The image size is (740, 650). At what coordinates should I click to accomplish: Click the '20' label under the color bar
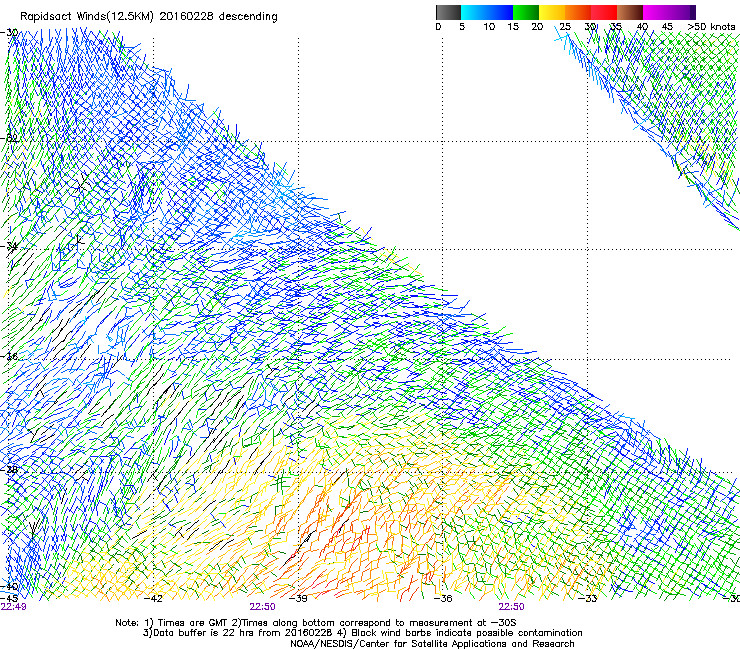click(537, 27)
